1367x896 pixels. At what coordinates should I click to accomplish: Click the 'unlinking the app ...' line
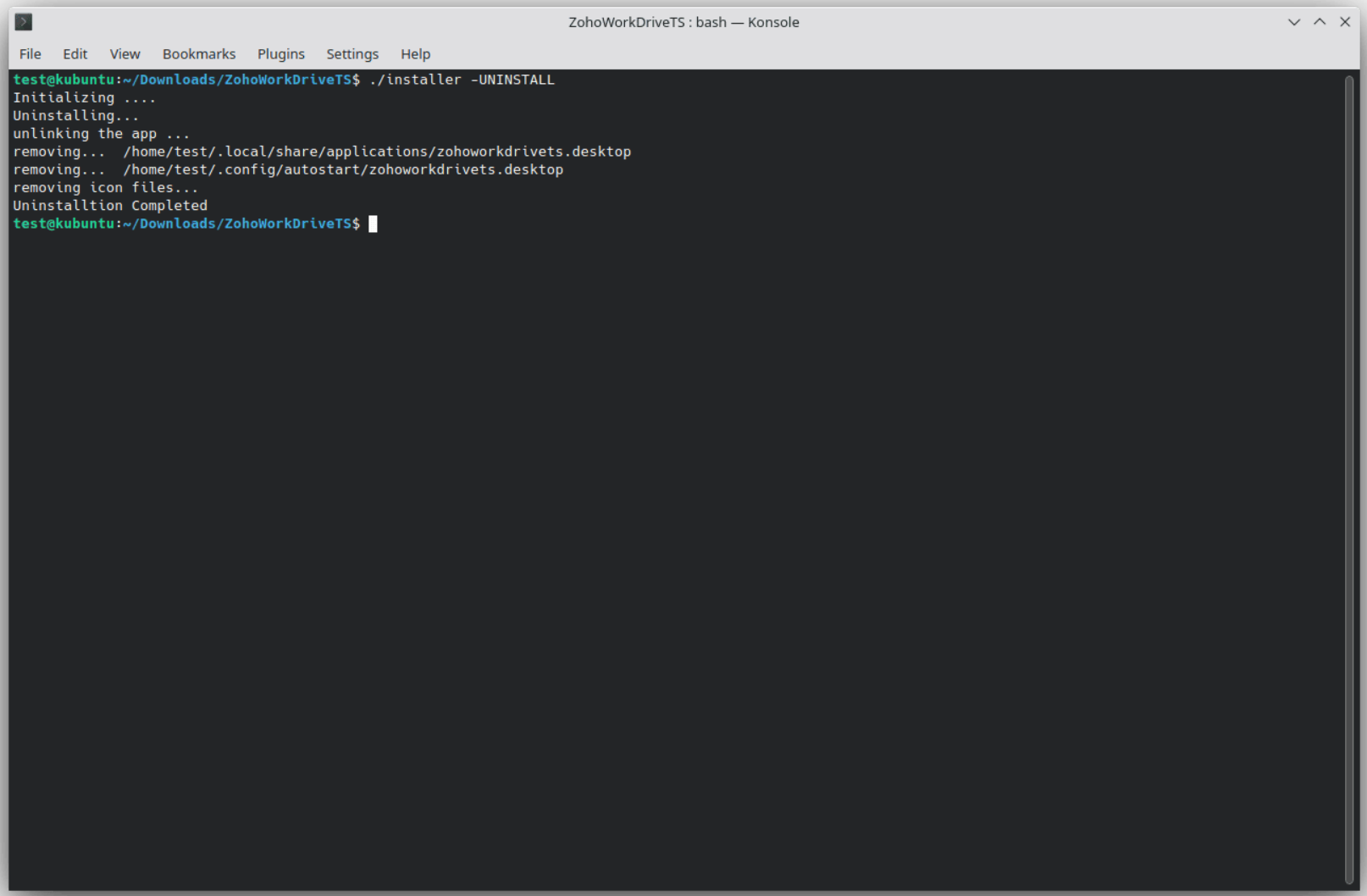[x=102, y=134]
